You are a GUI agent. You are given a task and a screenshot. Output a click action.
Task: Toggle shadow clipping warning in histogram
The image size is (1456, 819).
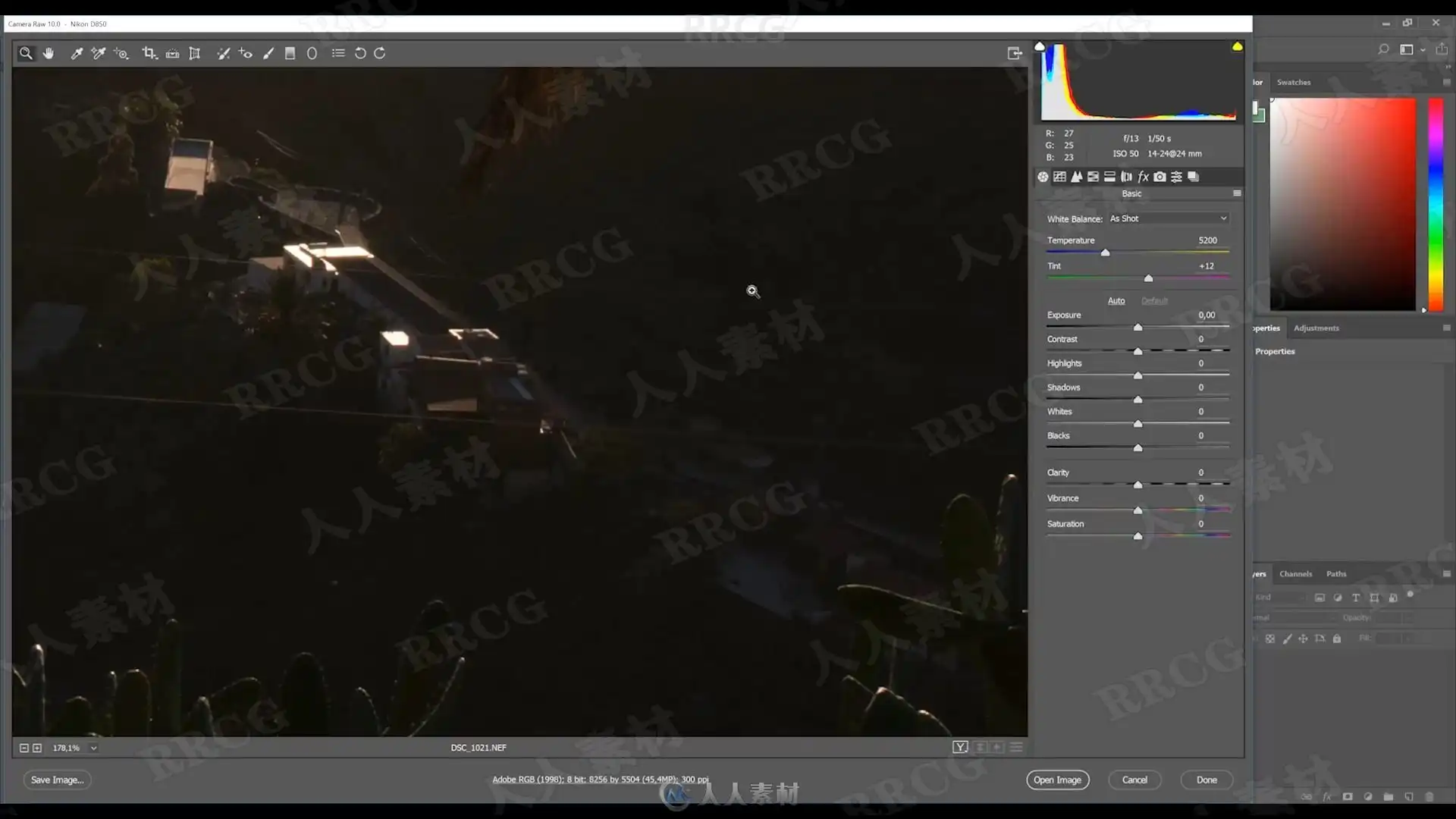click(1040, 46)
